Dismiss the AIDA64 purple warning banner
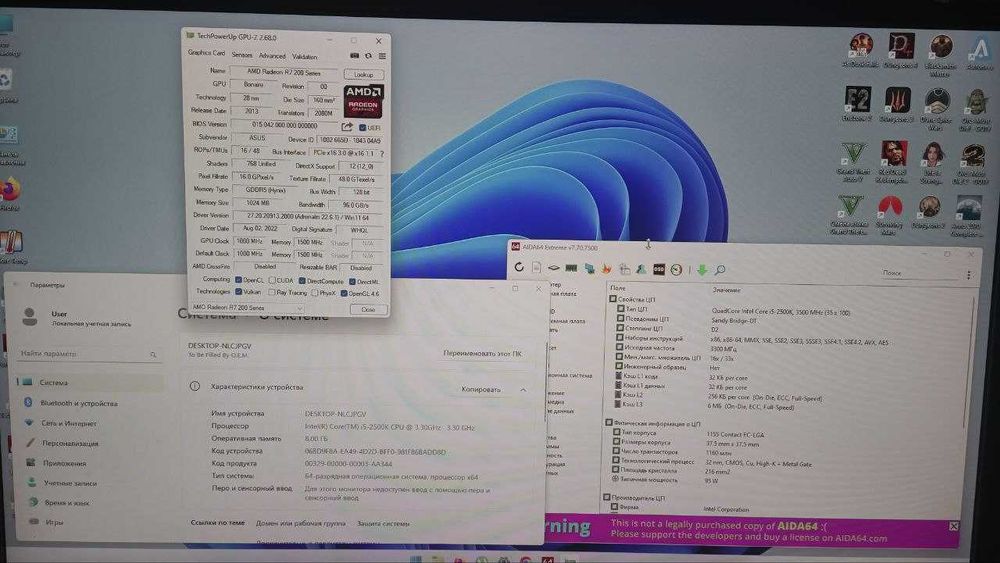 click(x=953, y=526)
